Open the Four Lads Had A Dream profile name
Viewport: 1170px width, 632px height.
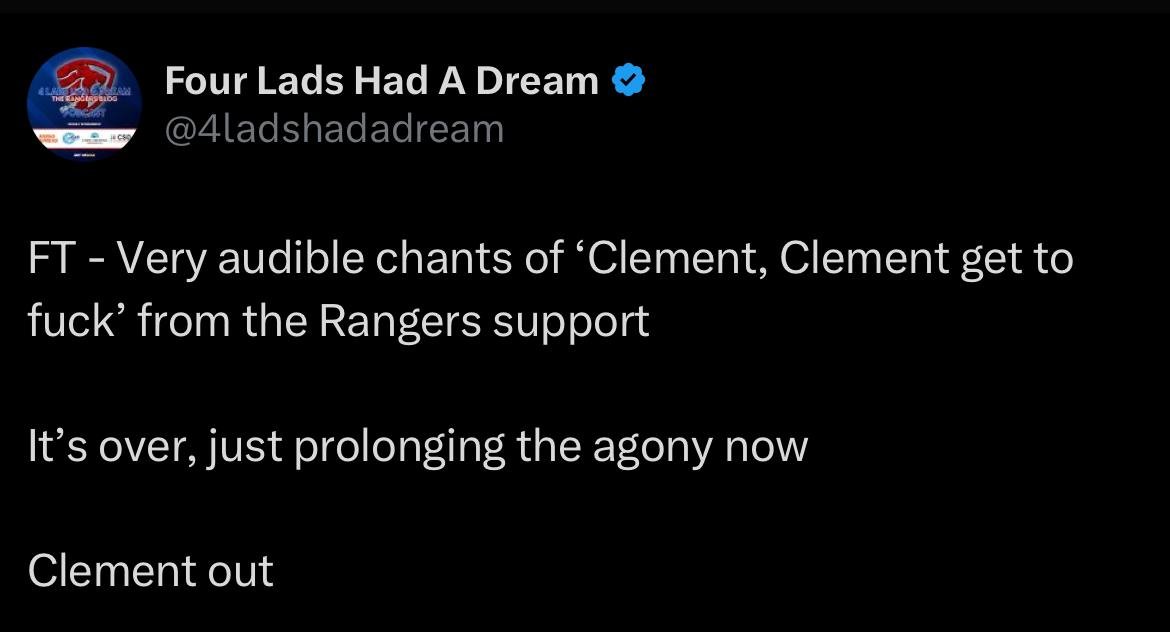381,81
